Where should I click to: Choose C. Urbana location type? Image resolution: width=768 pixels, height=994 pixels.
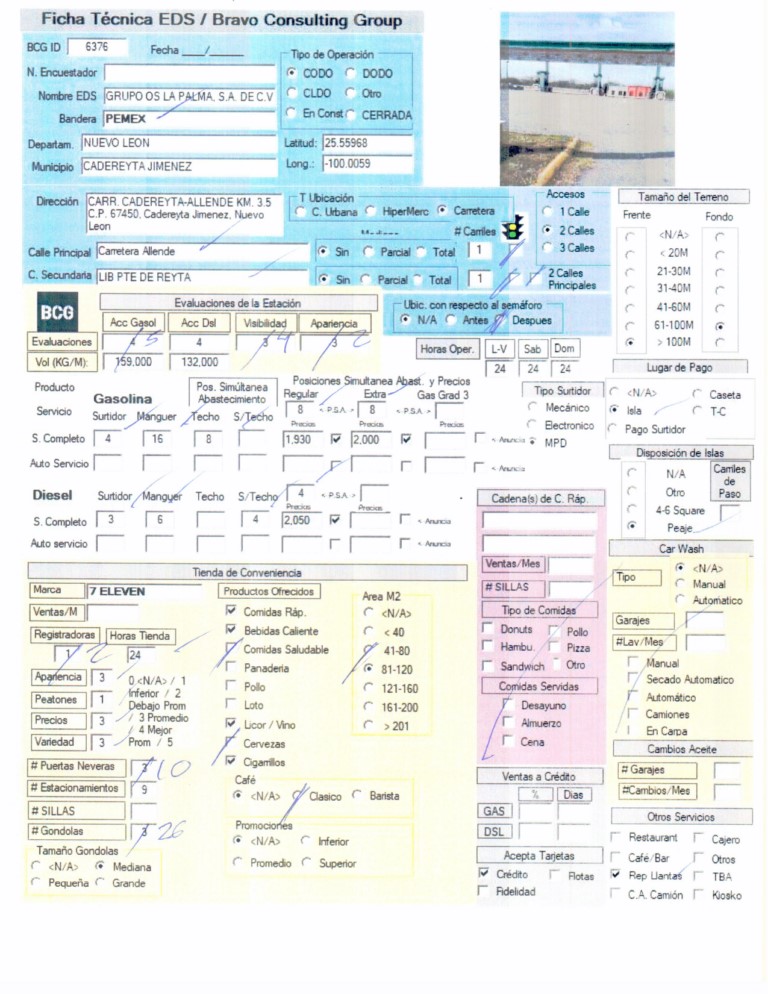[301, 212]
